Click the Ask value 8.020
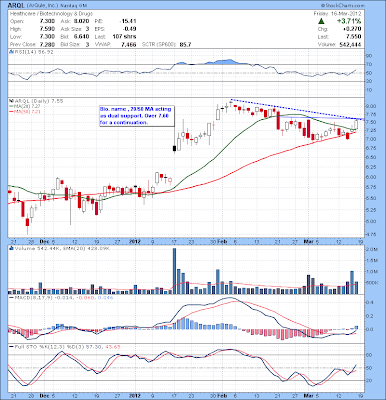 click(x=82, y=21)
